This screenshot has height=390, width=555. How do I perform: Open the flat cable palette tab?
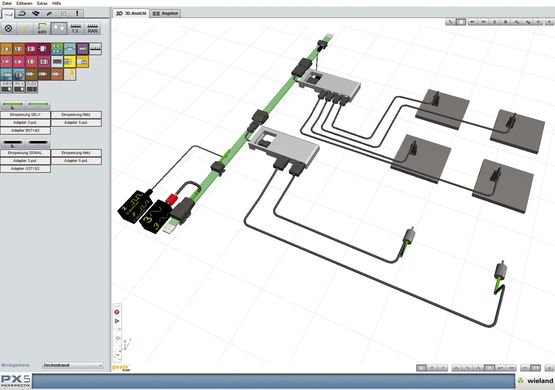[36, 13]
